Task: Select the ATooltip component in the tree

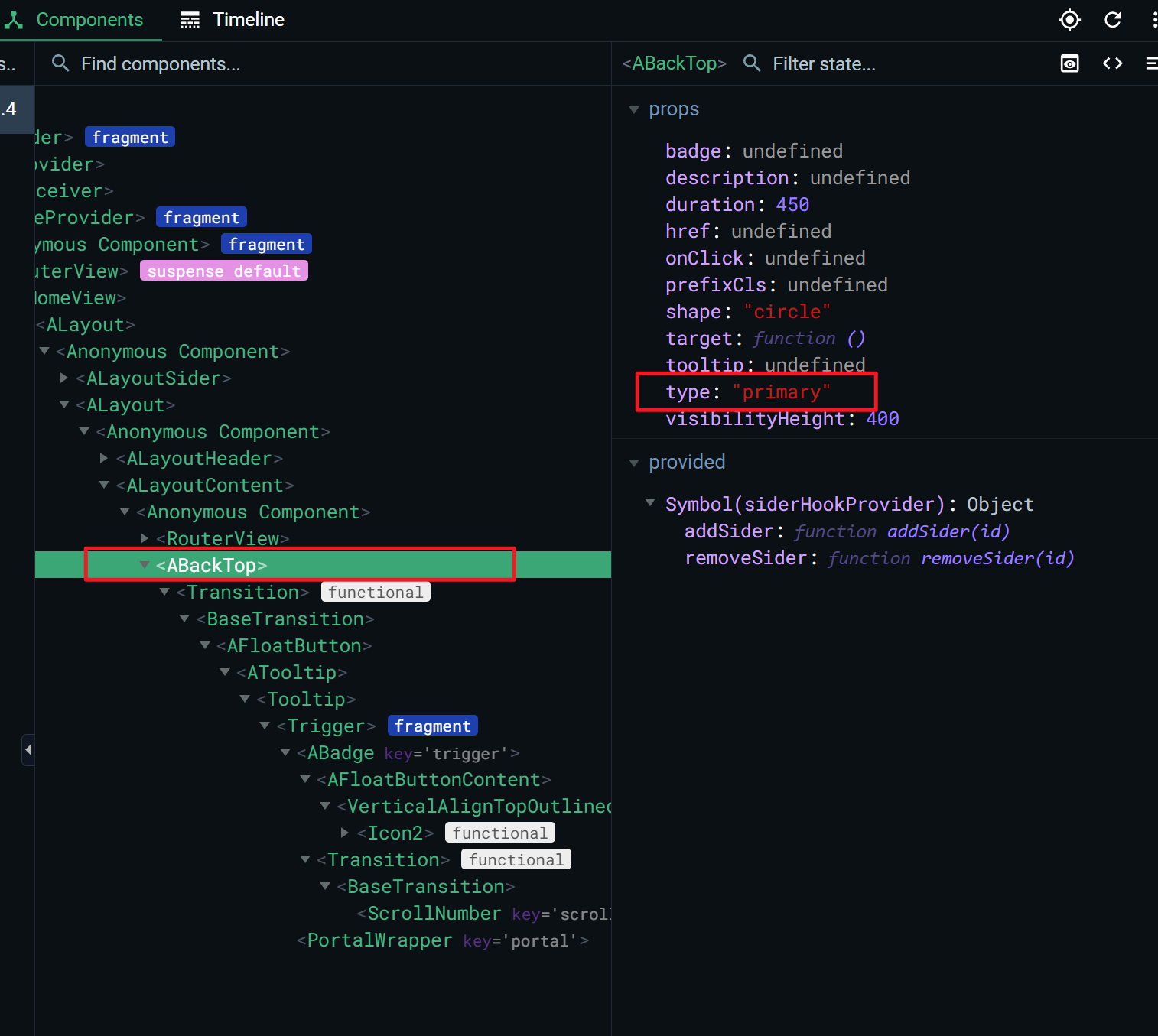Action: click(291, 672)
